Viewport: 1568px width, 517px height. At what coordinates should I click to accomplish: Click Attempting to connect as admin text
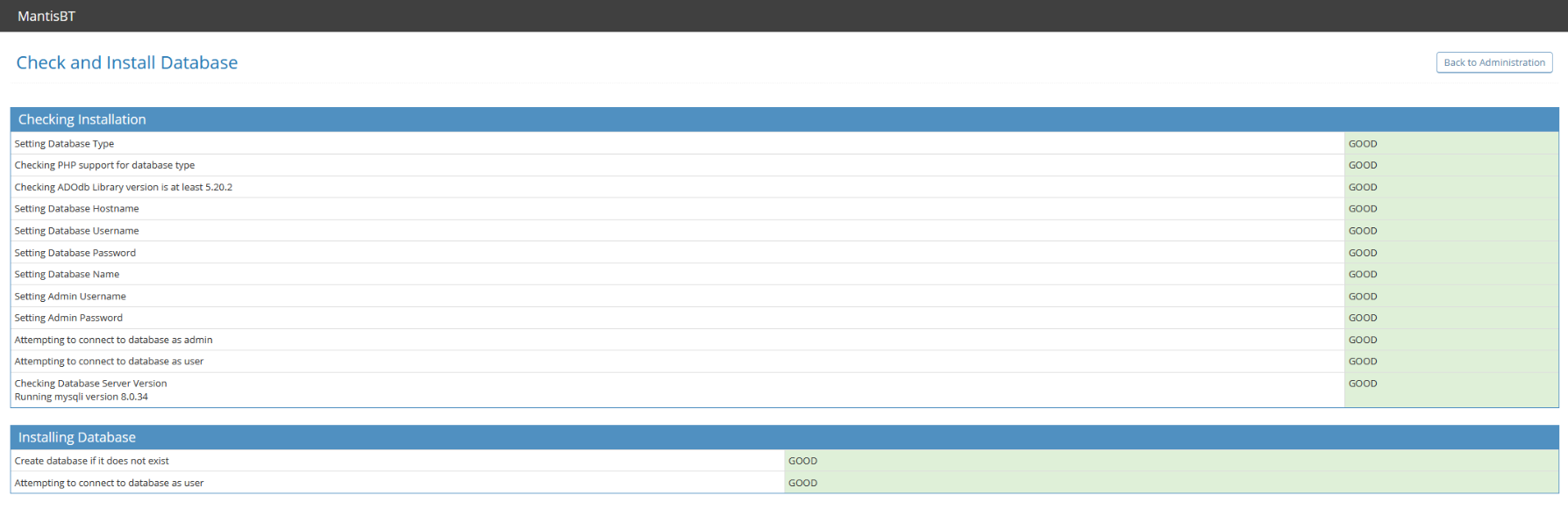click(113, 340)
